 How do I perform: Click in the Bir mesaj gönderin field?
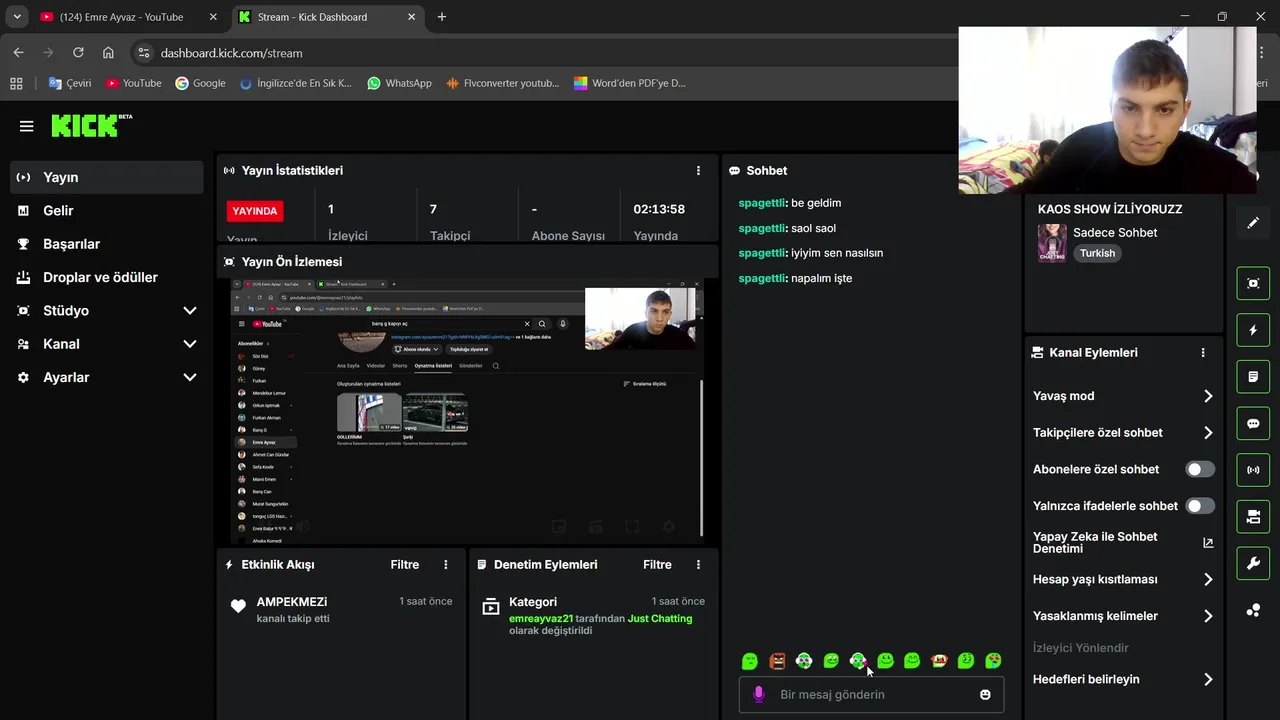(x=871, y=694)
